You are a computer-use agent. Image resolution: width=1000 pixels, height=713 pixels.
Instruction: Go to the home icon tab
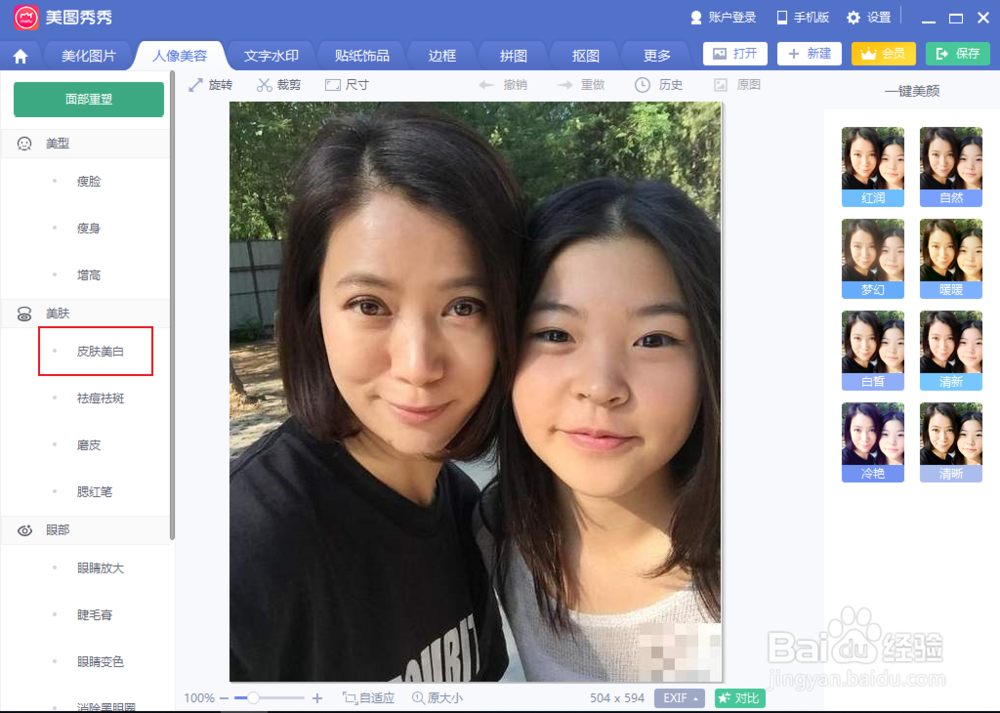pos(20,56)
